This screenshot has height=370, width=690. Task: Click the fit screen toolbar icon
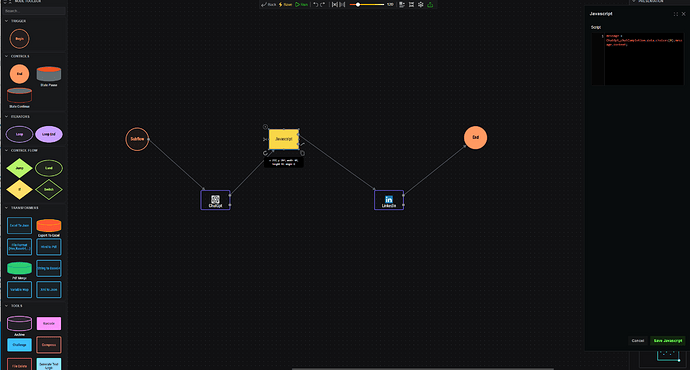(x=411, y=4)
